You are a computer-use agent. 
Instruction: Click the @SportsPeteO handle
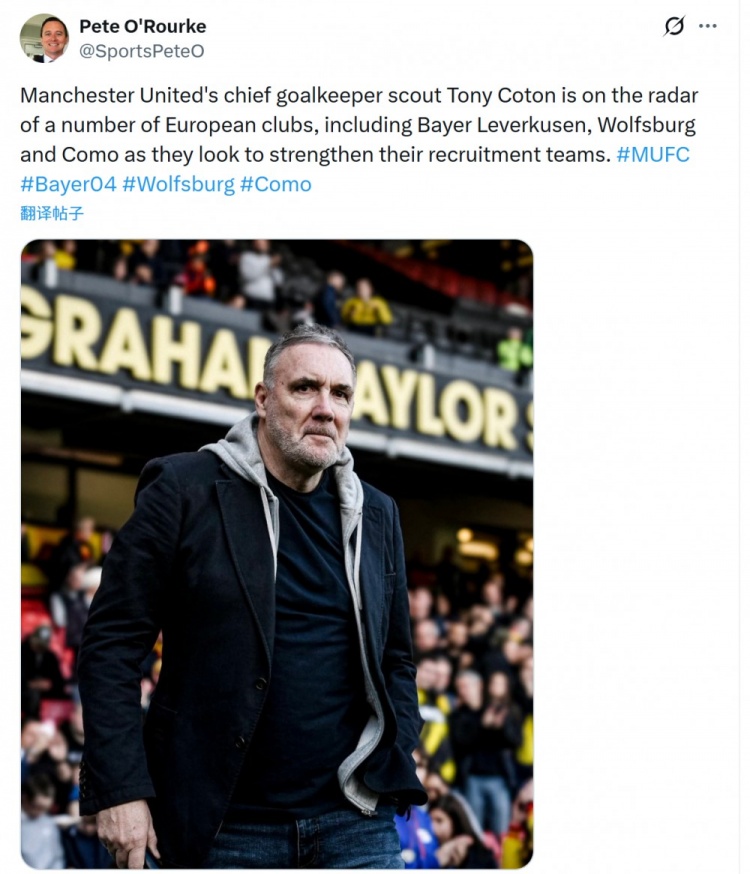click(141, 51)
